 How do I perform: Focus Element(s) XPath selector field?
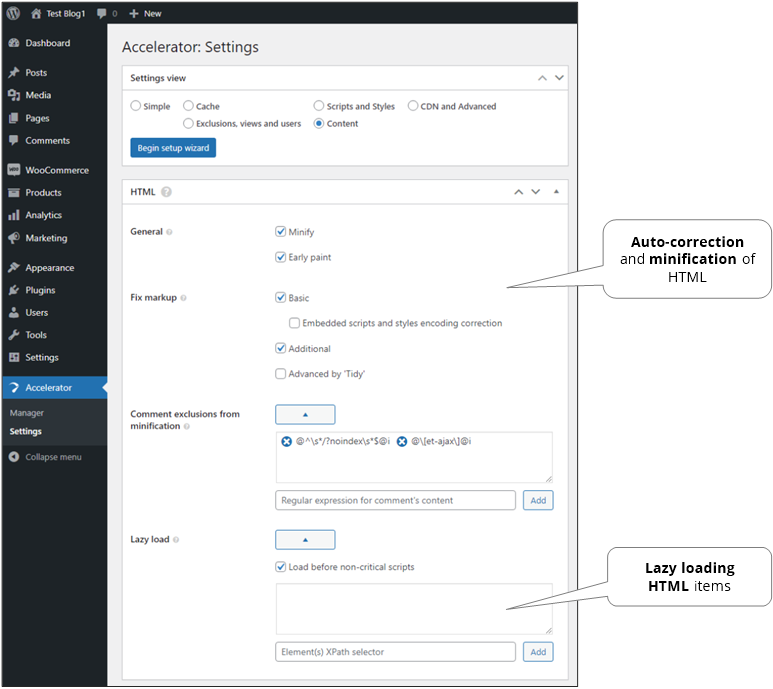(395, 653)
